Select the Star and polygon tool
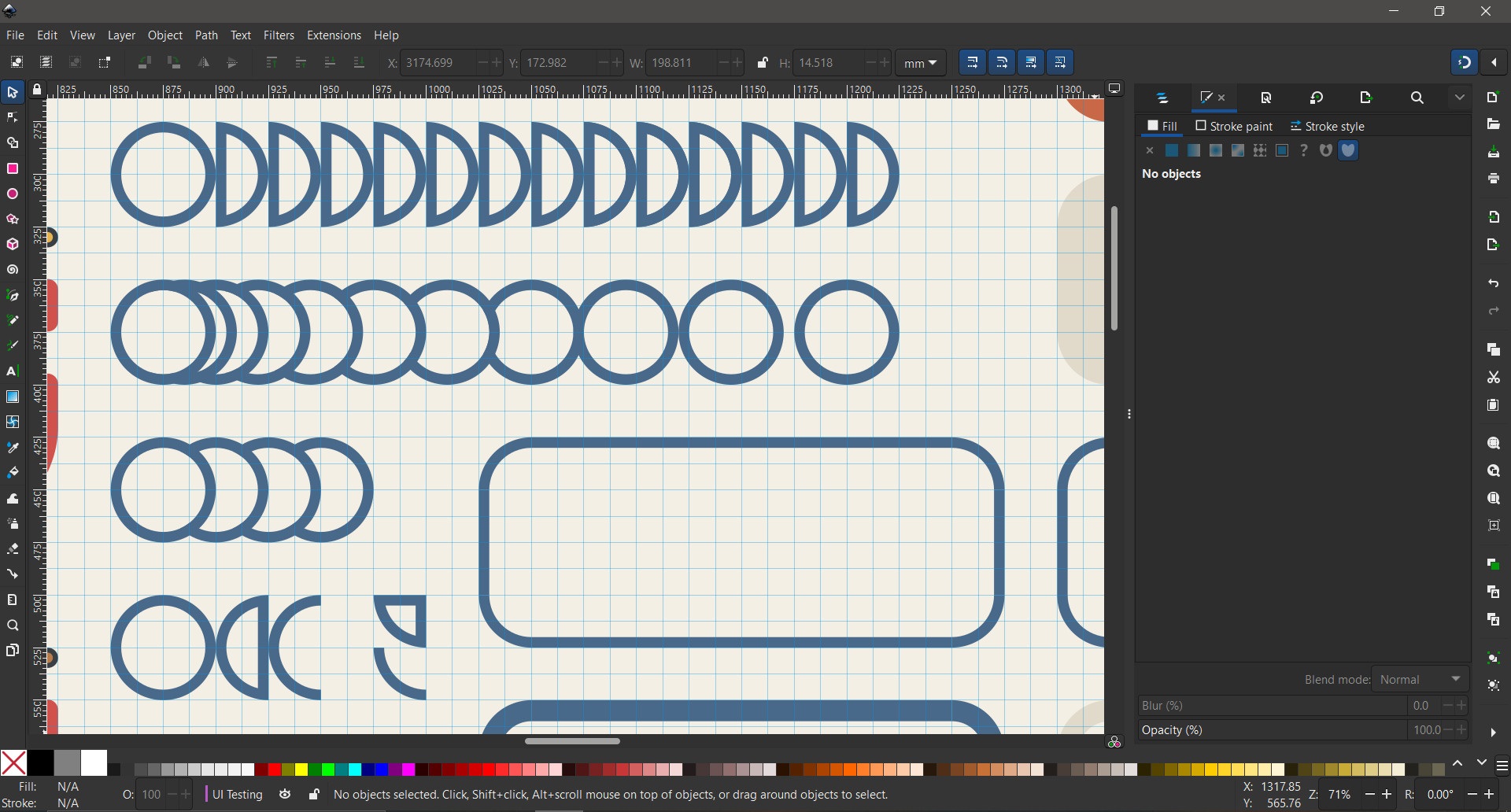 pos(13,220)
